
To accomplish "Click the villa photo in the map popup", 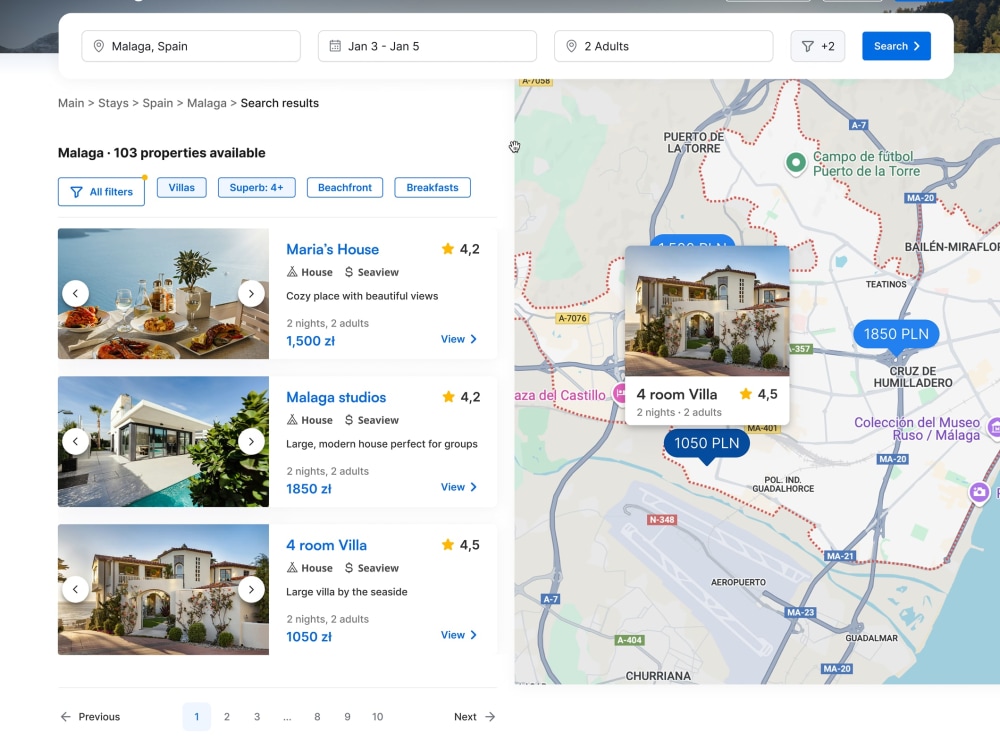I will click(707, 311).
